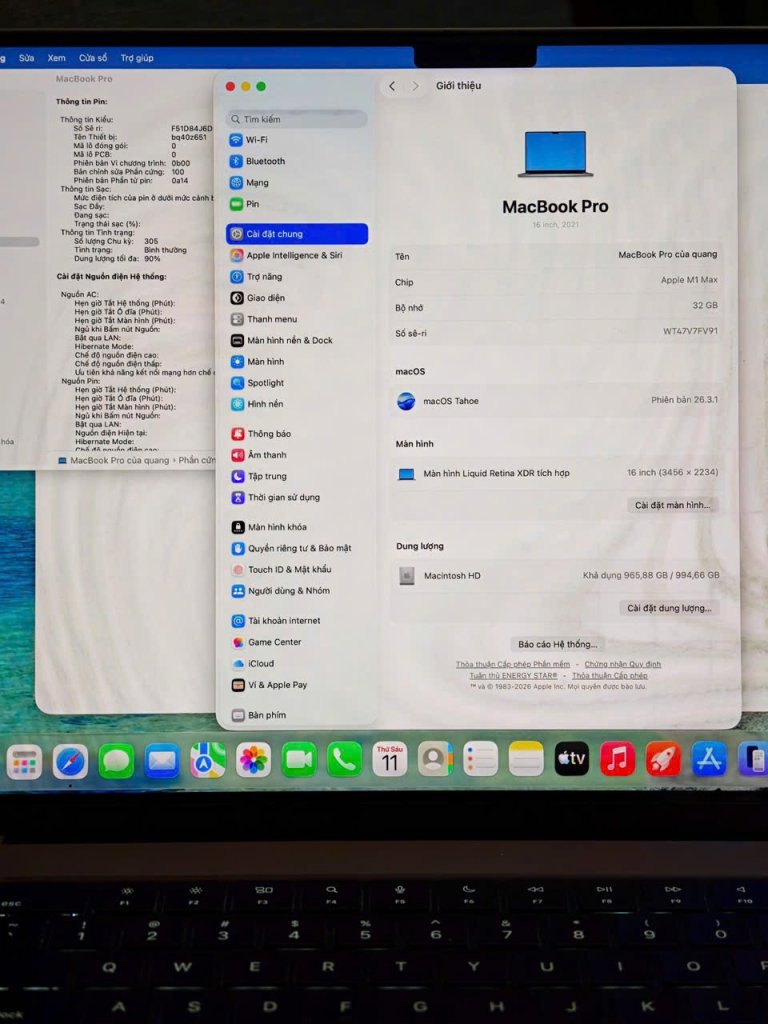Click the Tên row computer name
The height and width of the screenshot is (1024, 768).
(556, 256)
